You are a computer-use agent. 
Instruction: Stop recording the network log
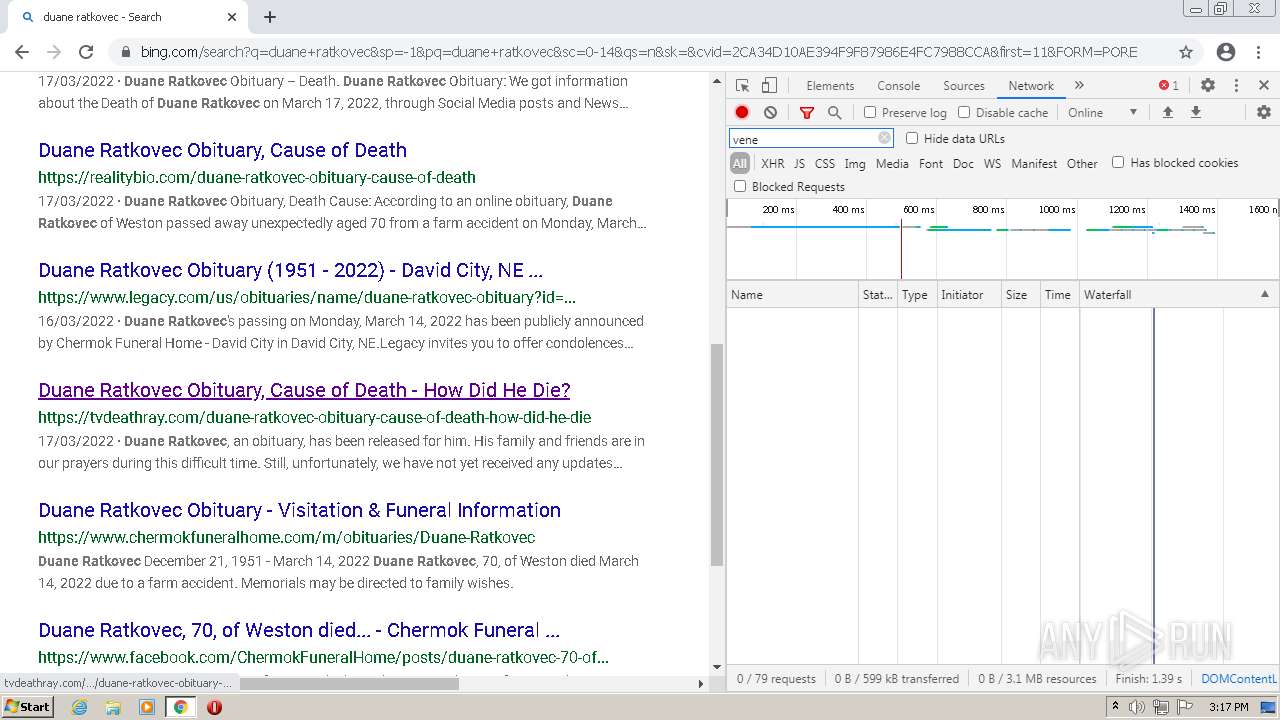click(742, 113)
